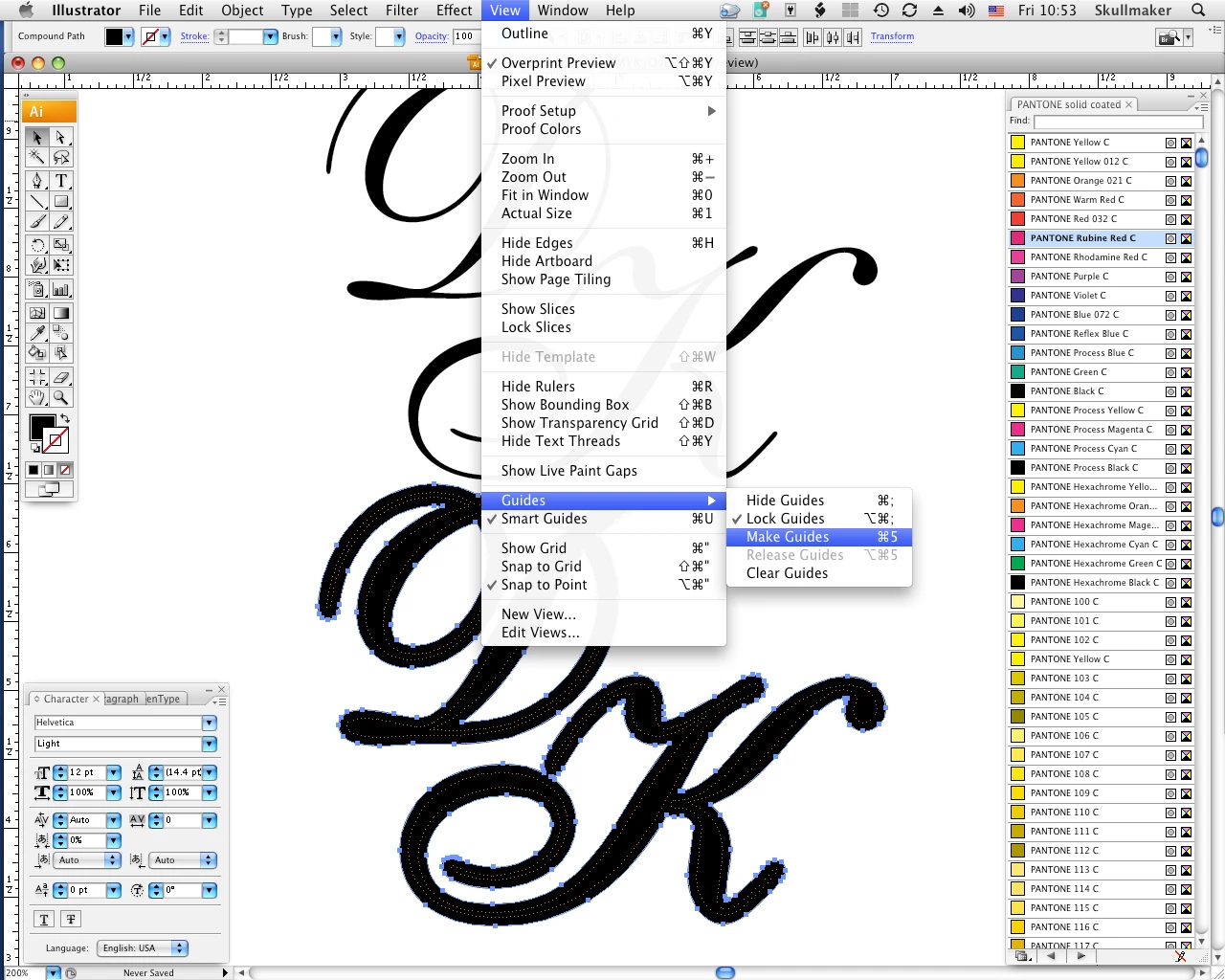The image size is (1225, 980).
Task: Click the Transform link in control bar
Action: point(892,36)
